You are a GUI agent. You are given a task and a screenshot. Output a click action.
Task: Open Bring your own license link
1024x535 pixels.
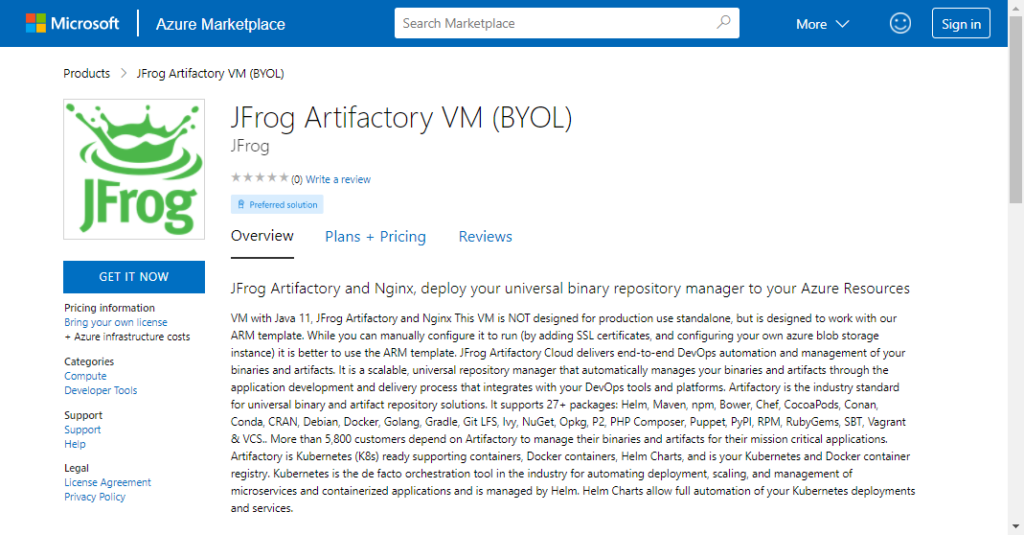coord(116,323)
